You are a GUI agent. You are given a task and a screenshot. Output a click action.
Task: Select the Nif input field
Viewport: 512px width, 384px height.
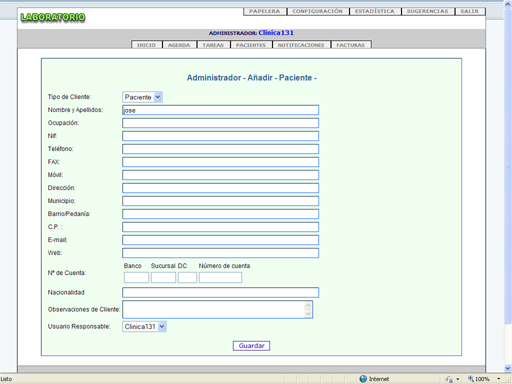pyautogui.click(x=220, y=136)
